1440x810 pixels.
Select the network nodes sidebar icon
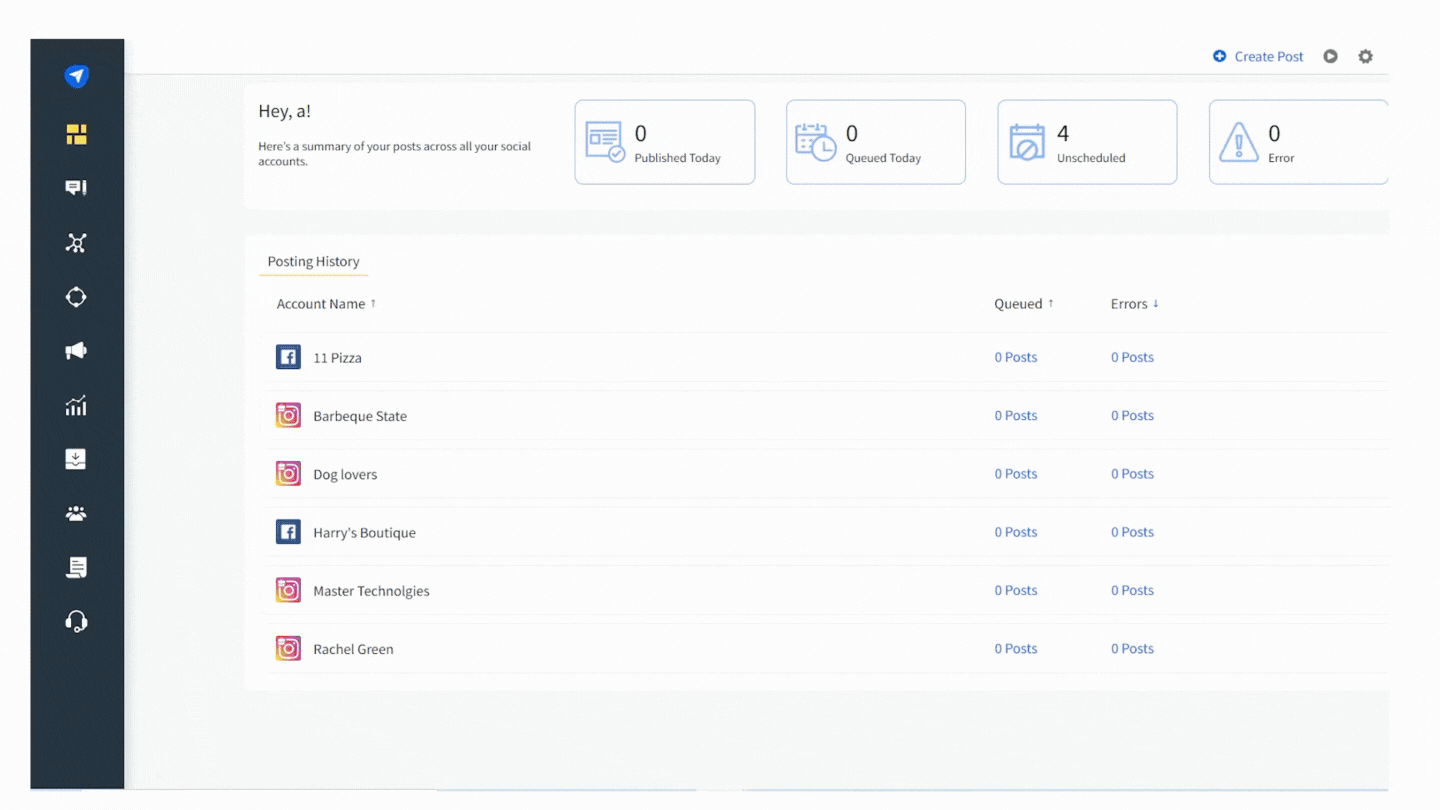(76, 243)
